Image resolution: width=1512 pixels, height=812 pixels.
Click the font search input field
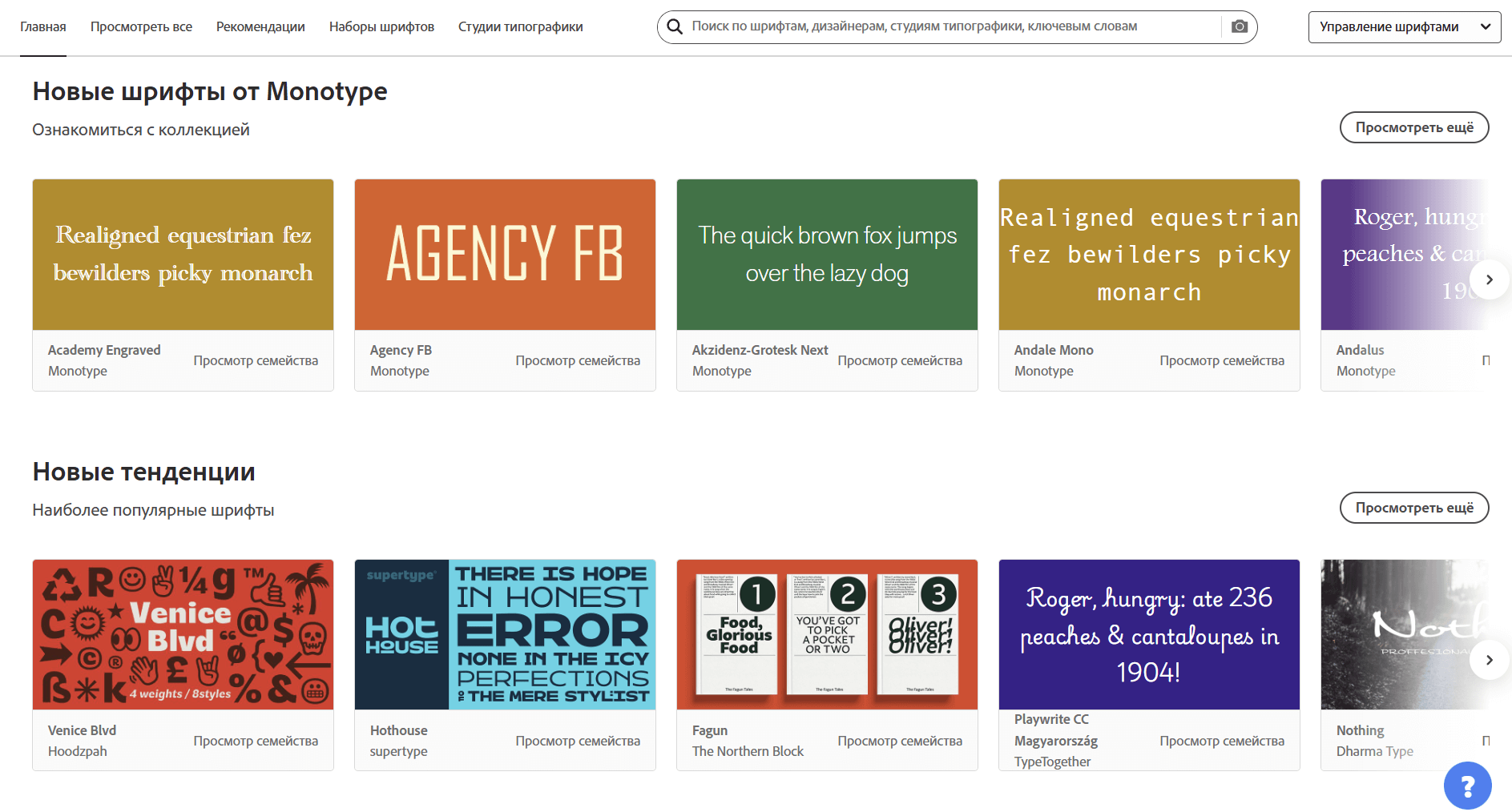coord(954,26)
